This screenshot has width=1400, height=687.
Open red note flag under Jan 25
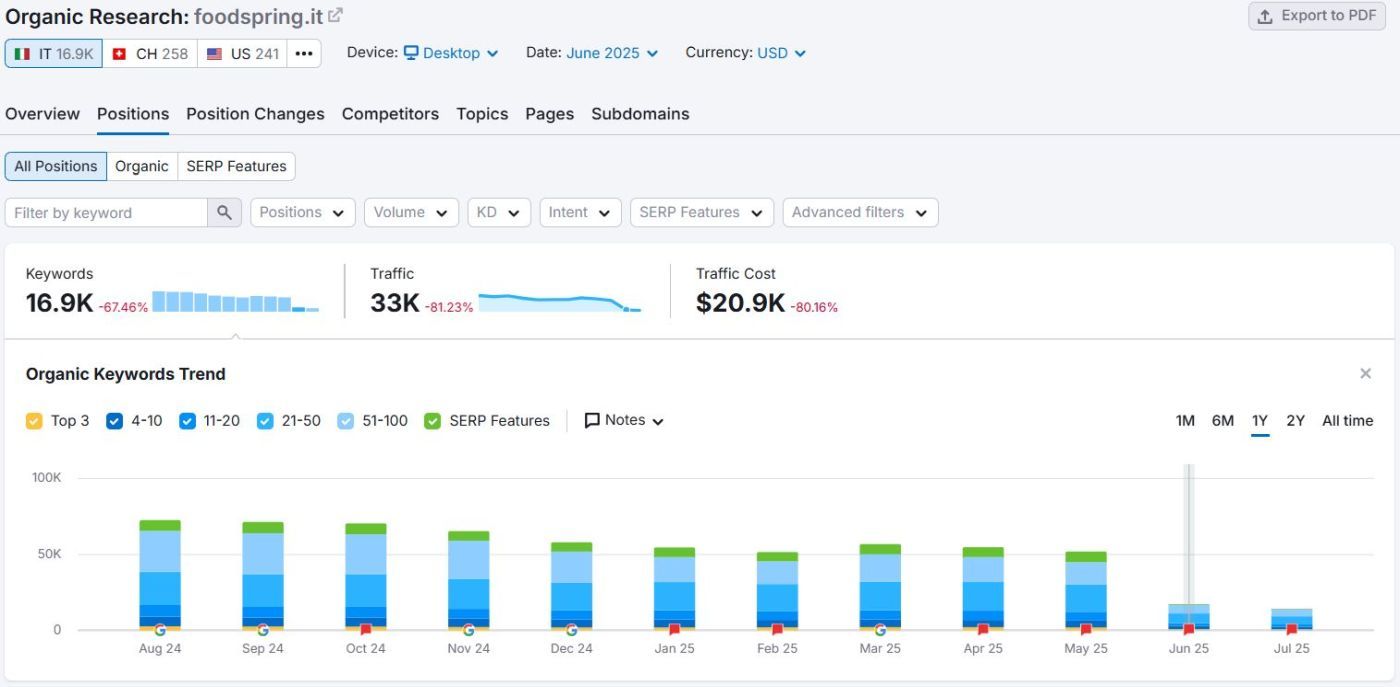674,629
